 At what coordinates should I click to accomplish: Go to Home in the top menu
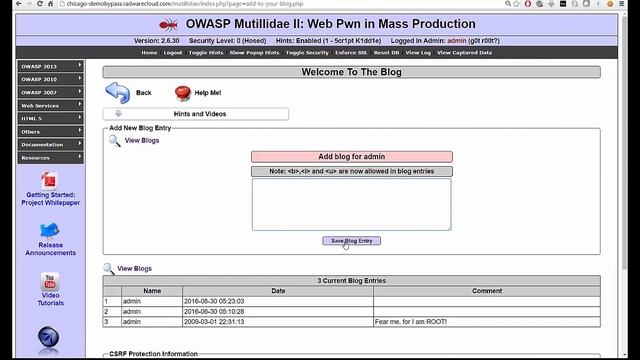pyautogui.click(x=149, y=53)
